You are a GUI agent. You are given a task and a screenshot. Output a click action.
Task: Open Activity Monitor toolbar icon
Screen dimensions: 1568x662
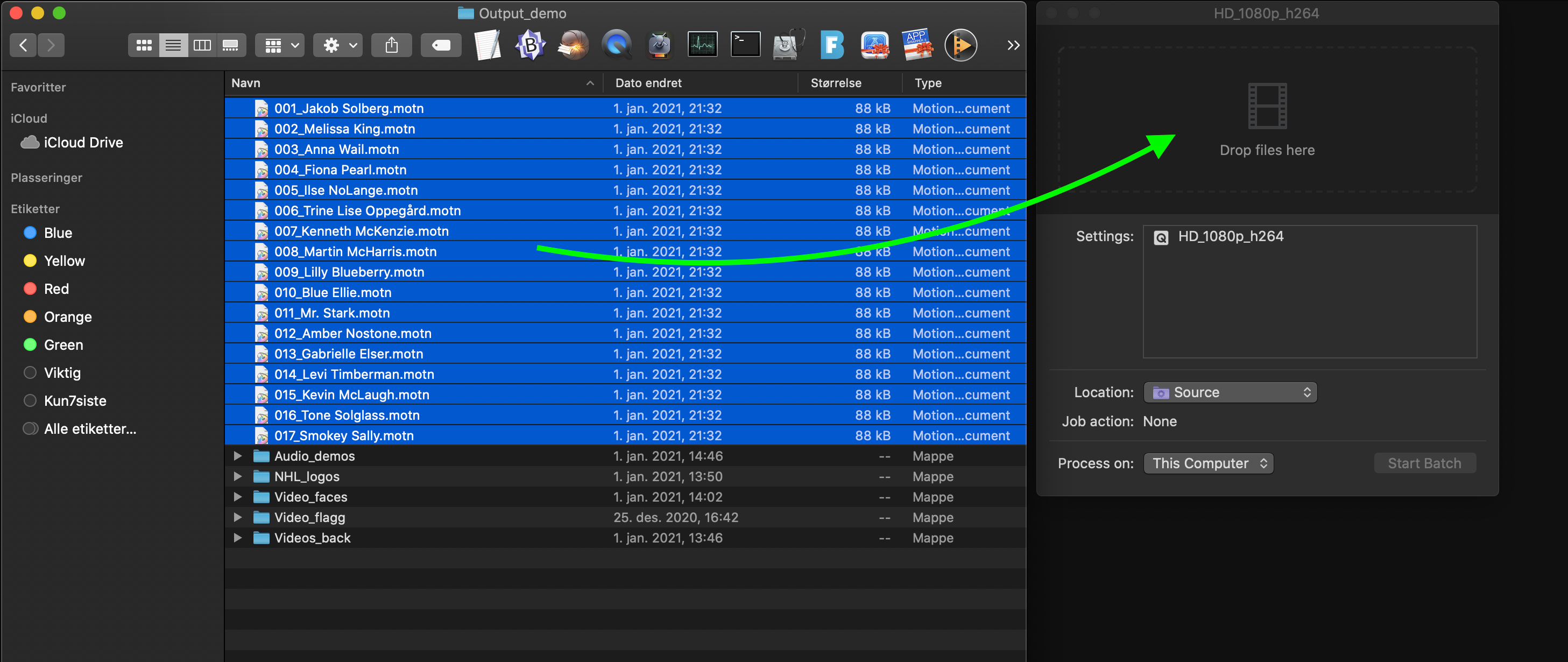click(702, 45)
